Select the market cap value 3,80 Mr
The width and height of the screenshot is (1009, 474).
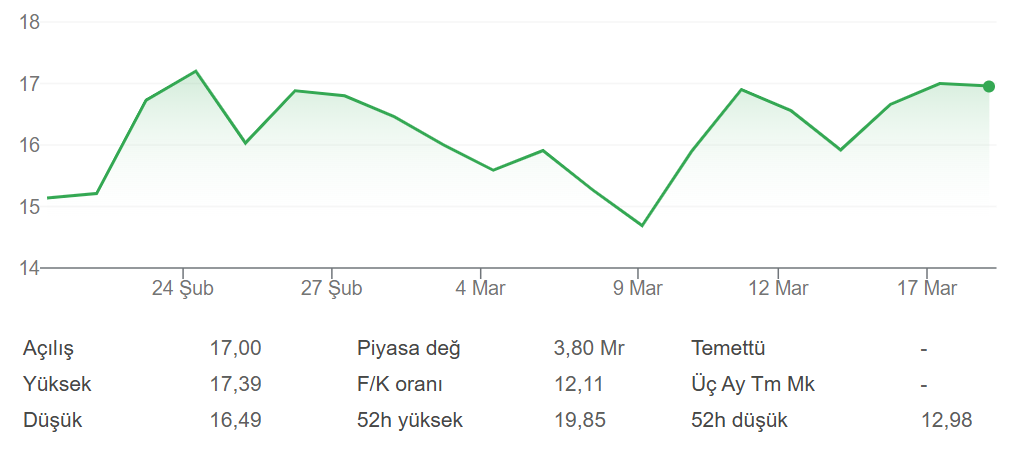click(x=589, y=349)
